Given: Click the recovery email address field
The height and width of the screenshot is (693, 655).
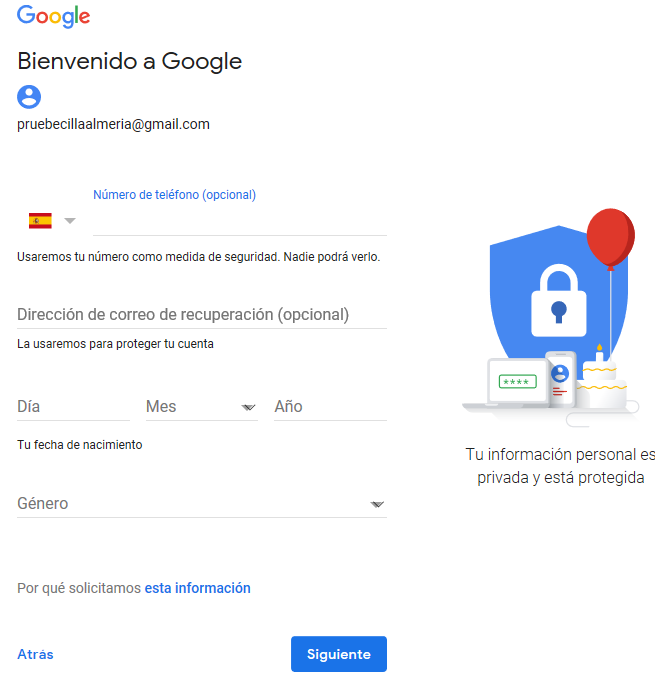Looking at the screenshot, I should point(201,314).
